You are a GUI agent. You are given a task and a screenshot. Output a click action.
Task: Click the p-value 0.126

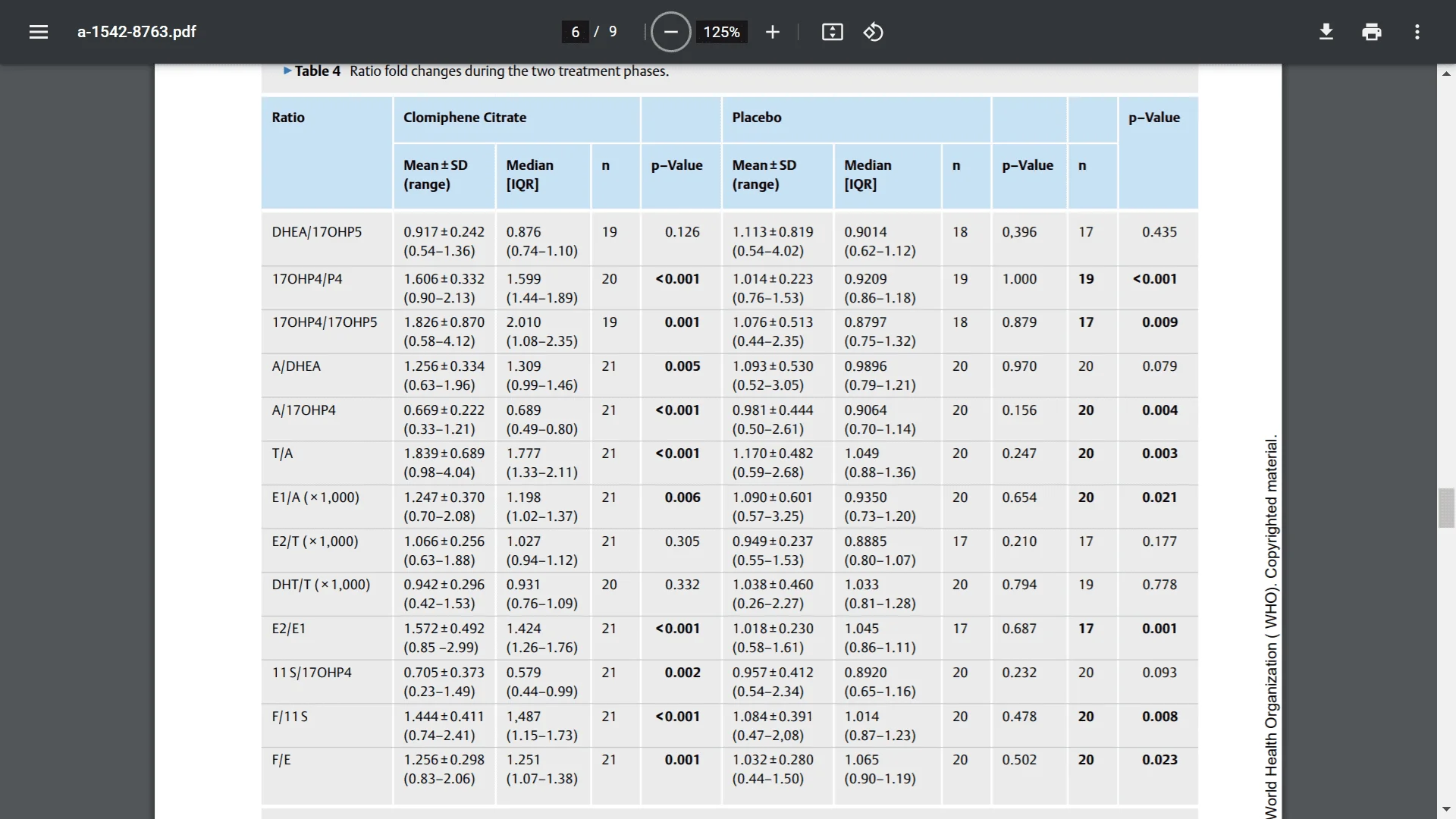(x=682, y=232)
